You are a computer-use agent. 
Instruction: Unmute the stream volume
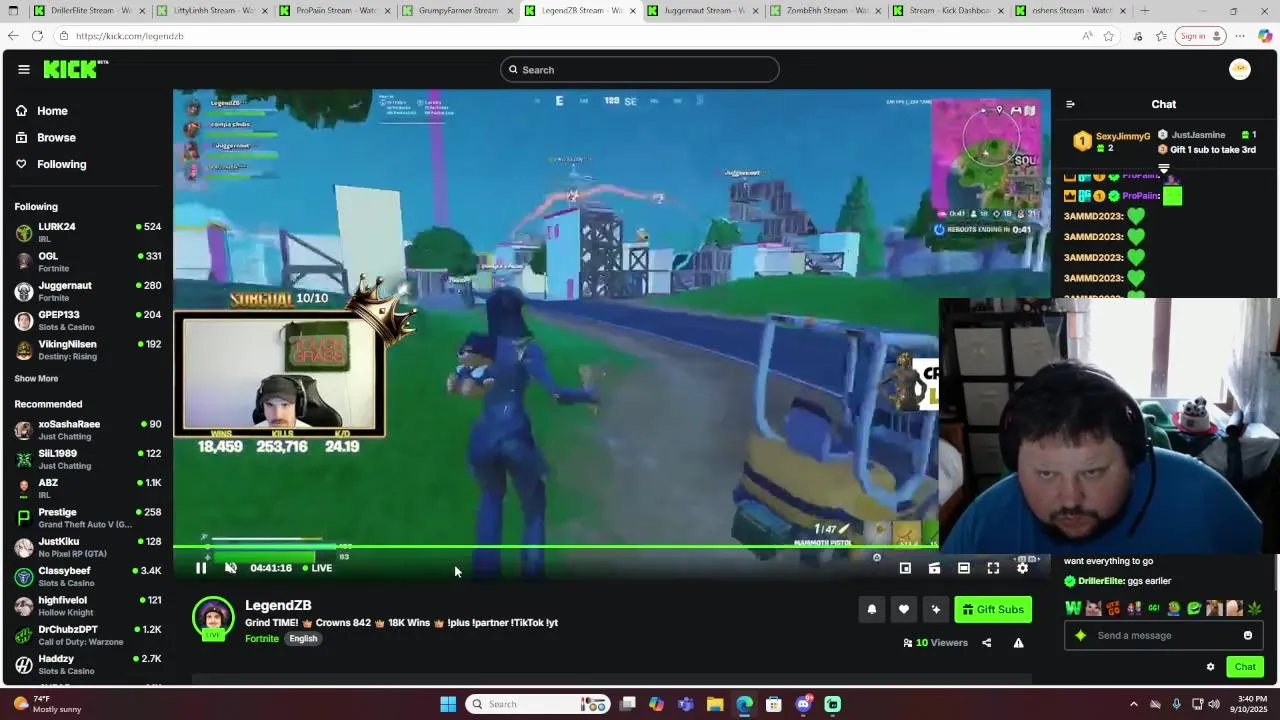click(x=231, y=568)
